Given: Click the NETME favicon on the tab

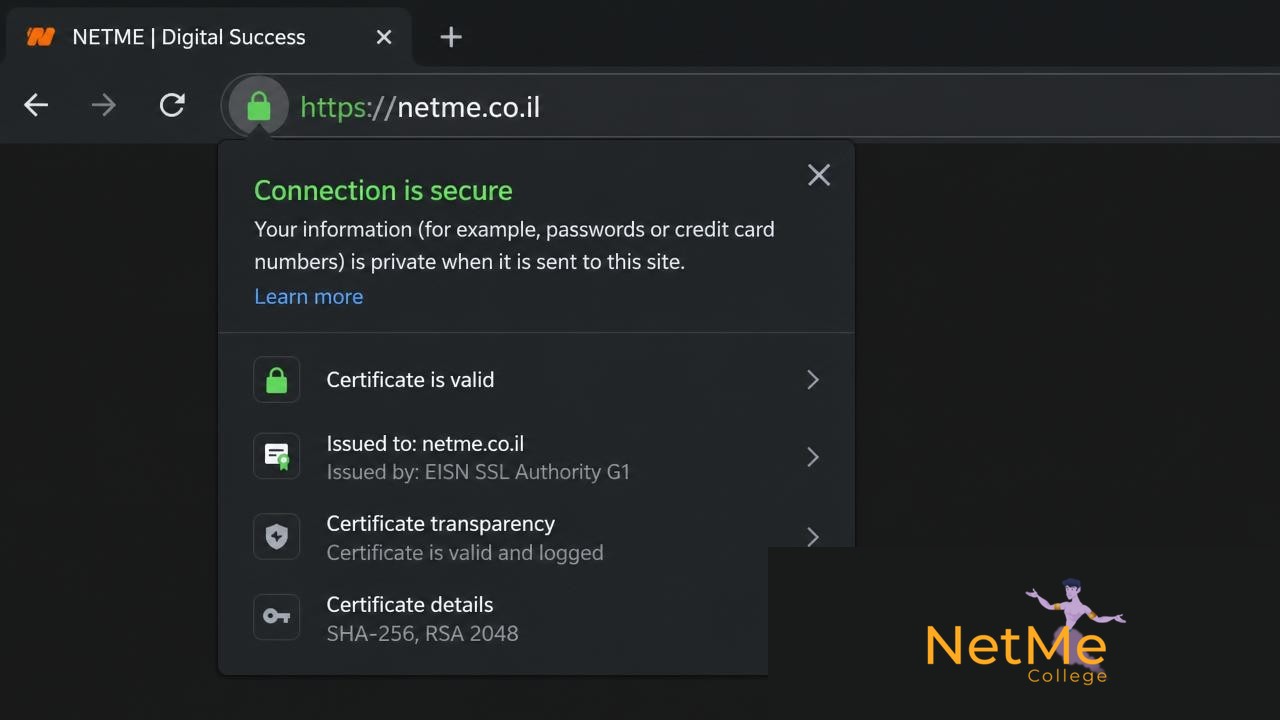Looking at the screenshot, I should click(x=41, y=37).
